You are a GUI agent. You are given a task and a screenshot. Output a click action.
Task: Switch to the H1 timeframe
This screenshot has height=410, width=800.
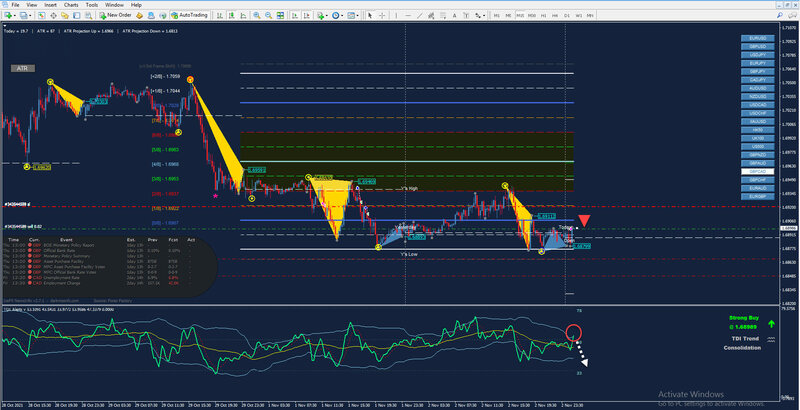543,15
